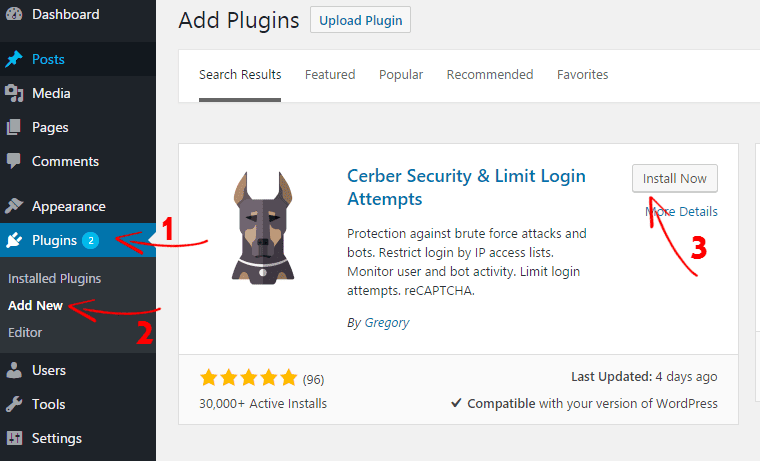
Task: Show the Favorites tab
Action: (582, 75)
